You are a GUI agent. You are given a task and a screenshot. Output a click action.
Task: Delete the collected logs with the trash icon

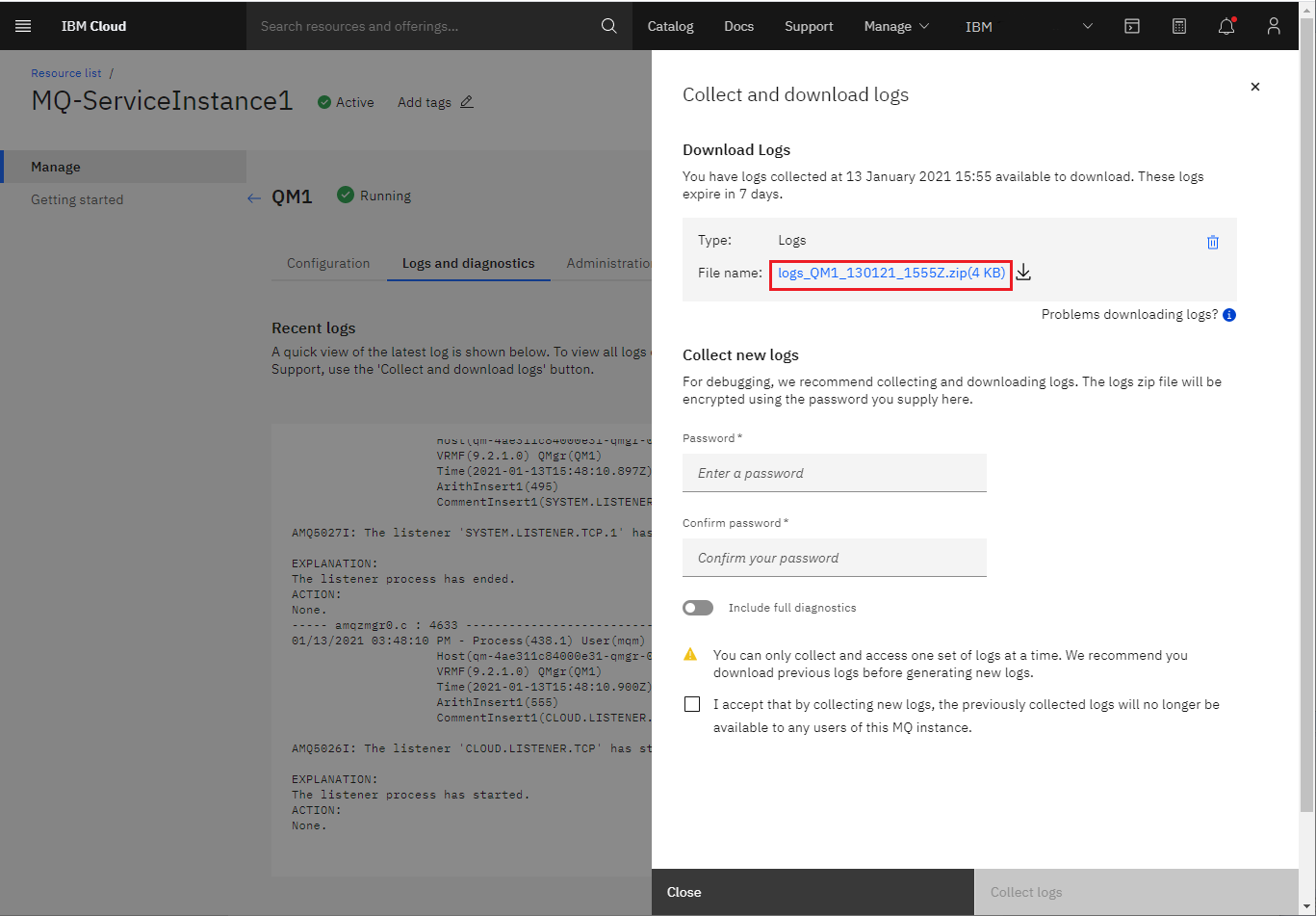point(1213,242)
